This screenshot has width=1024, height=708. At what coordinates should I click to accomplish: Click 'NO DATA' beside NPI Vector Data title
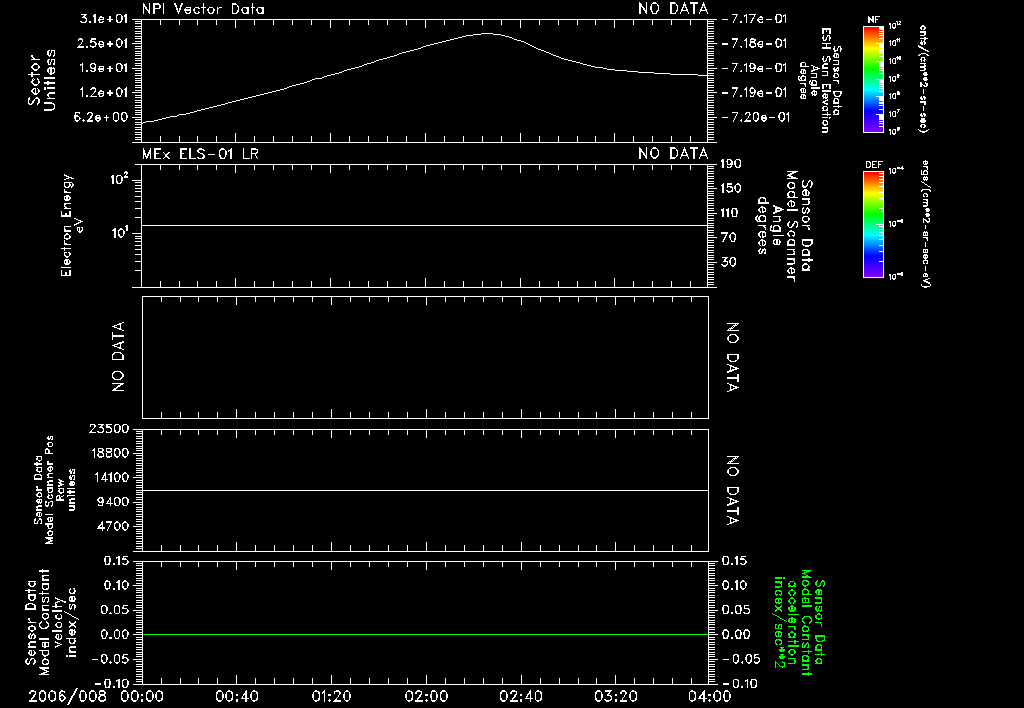pyautogui.click(x=673, y=9)
